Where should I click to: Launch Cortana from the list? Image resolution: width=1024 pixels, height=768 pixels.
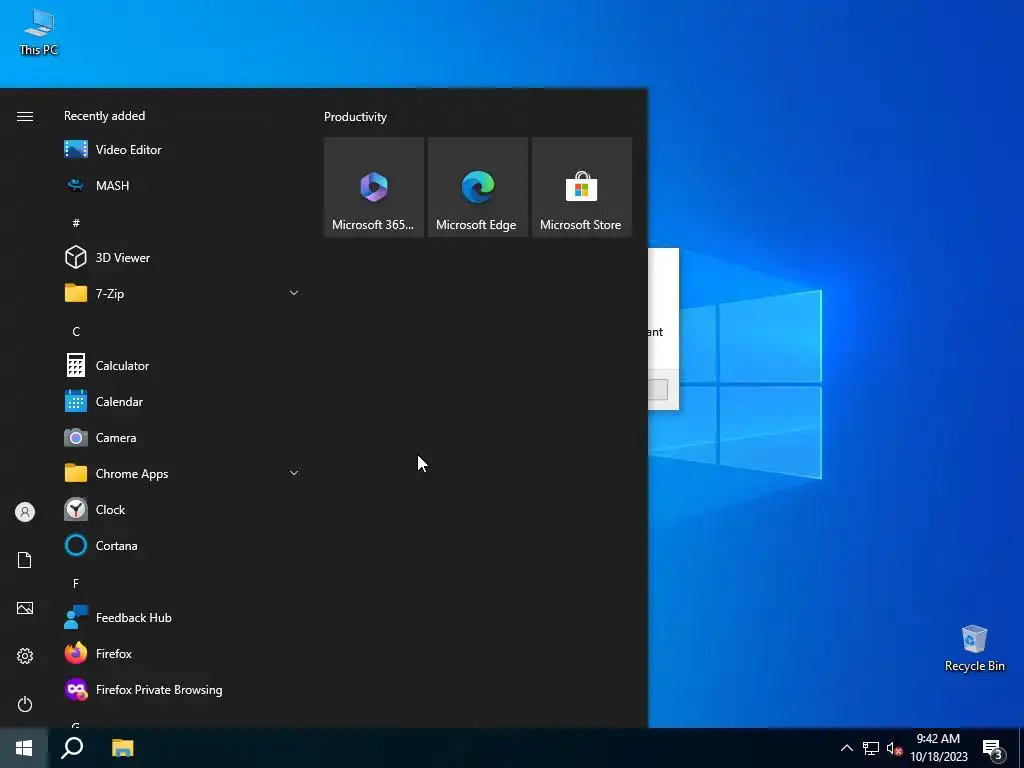182,545
